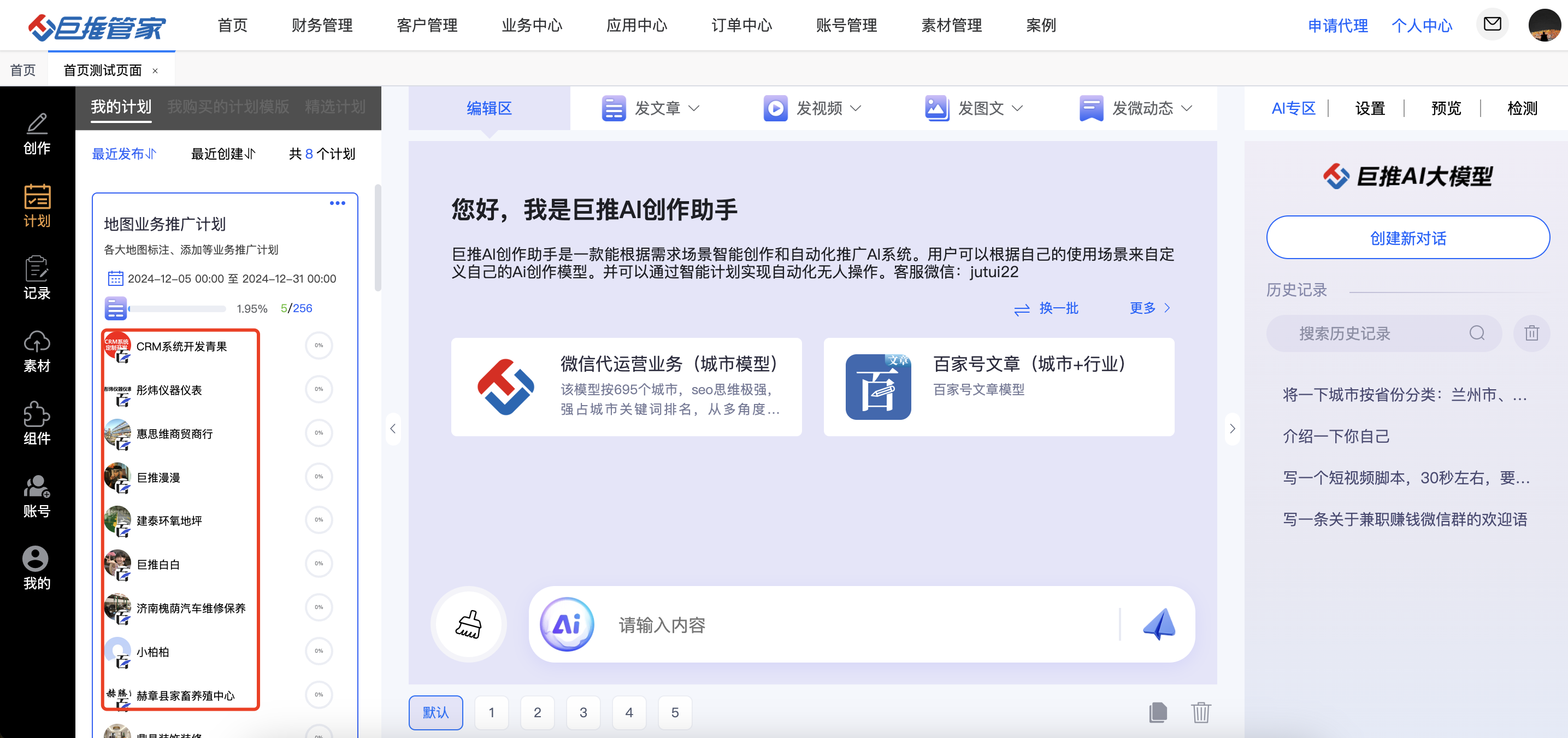Select page 3 button
1568x738 pixels.
(x=583, y=712)
